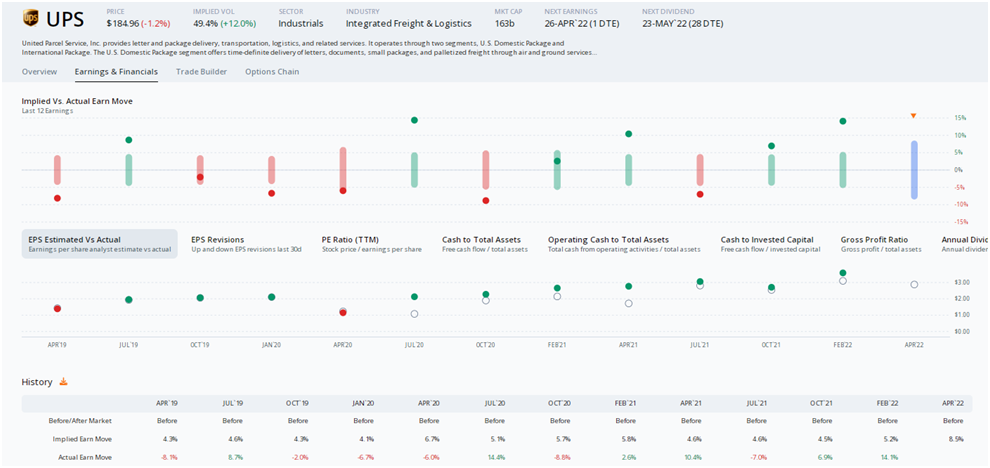The width and height of the screenshot is (990, 468).
Task: Click the orange triangle marker above APR'22
Action: point(913,116)
